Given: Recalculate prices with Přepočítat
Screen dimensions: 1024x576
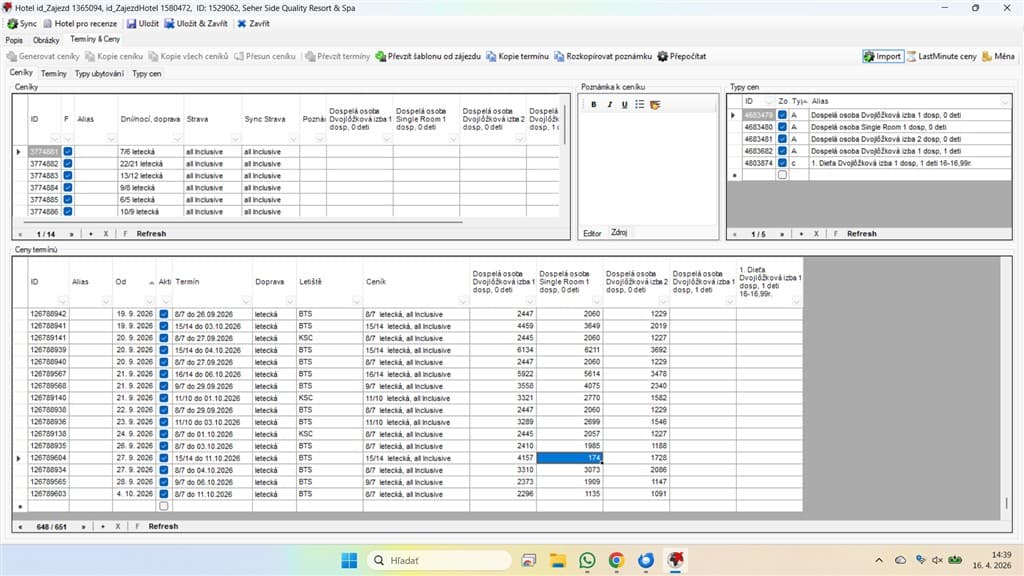Looking at the screenshot, I should click(682, 56).
